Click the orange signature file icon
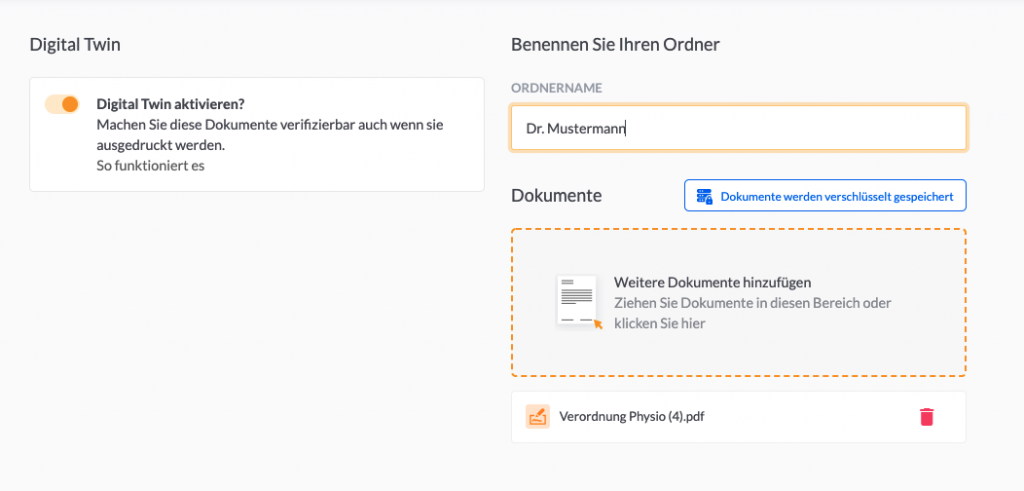The width and height of the screenshot is (1024, 491). point(537,417)
